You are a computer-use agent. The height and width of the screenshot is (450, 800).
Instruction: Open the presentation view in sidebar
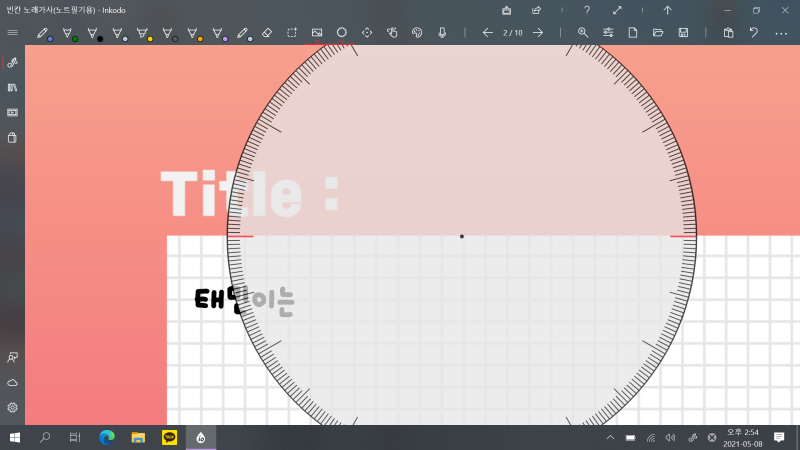(12, 113)
